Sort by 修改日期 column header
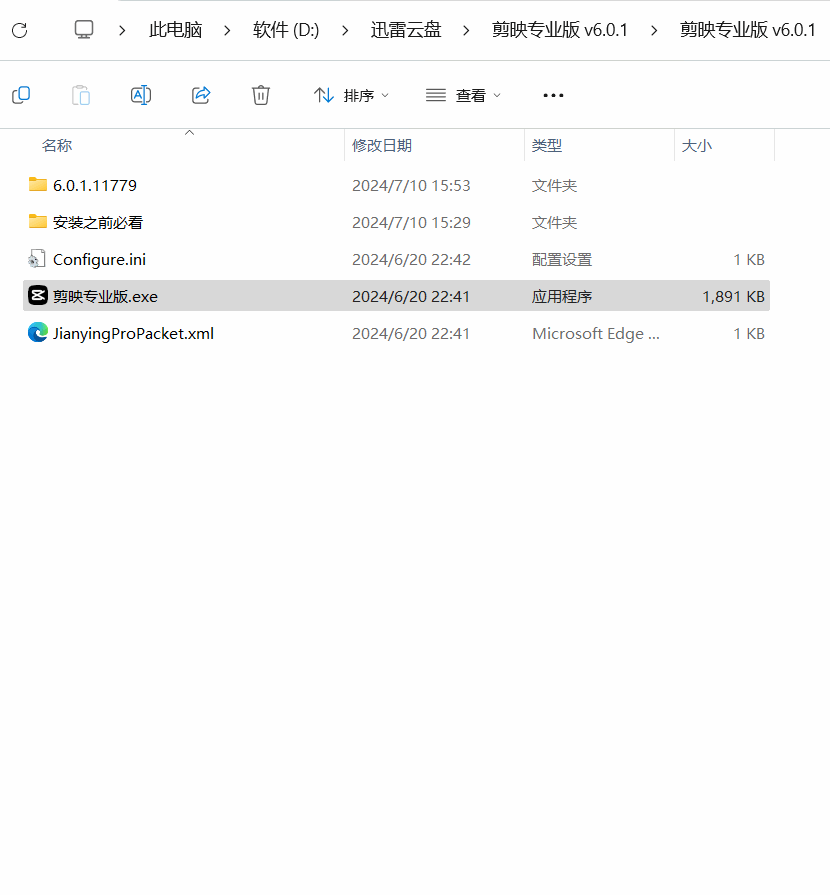830x895 pixels. pyautogui.click(x=382, y=146)
